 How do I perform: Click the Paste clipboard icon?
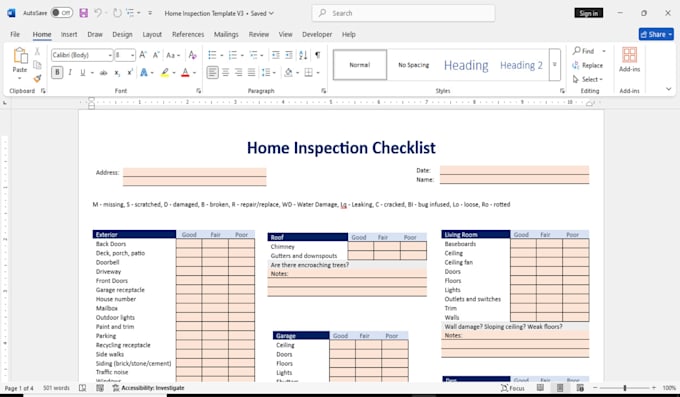tap(20, 56)
